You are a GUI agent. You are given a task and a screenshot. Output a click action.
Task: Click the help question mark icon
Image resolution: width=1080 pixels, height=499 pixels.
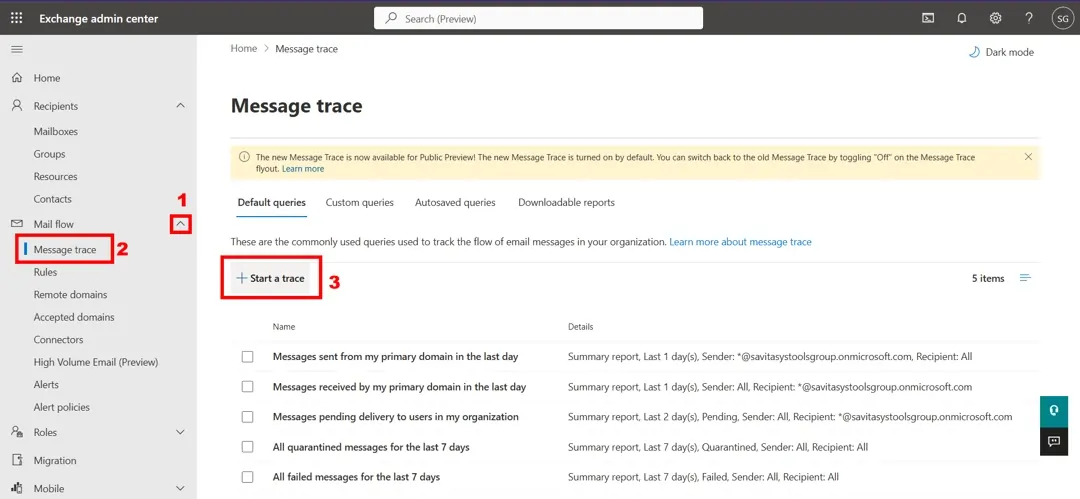[x=1029, y=19]
